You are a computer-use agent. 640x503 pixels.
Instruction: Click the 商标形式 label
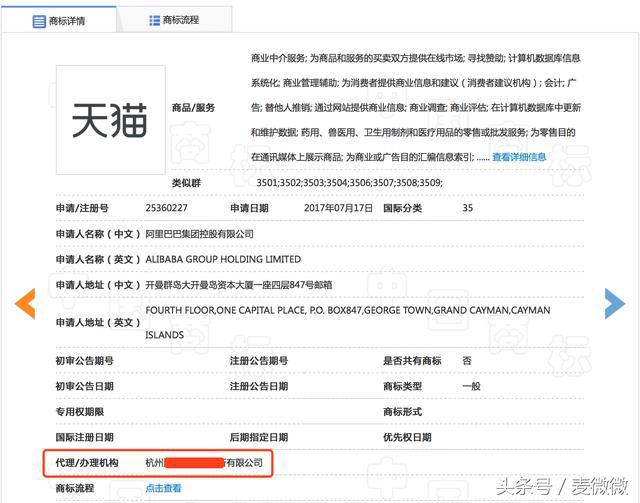[402, 412]
